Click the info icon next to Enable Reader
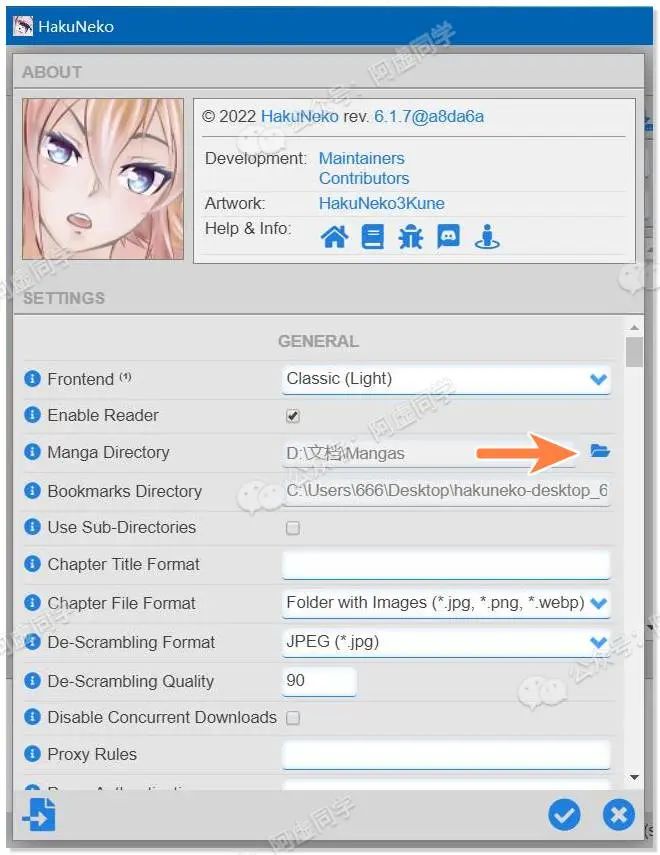Screen dimensions: 660x855 [32, 415]
